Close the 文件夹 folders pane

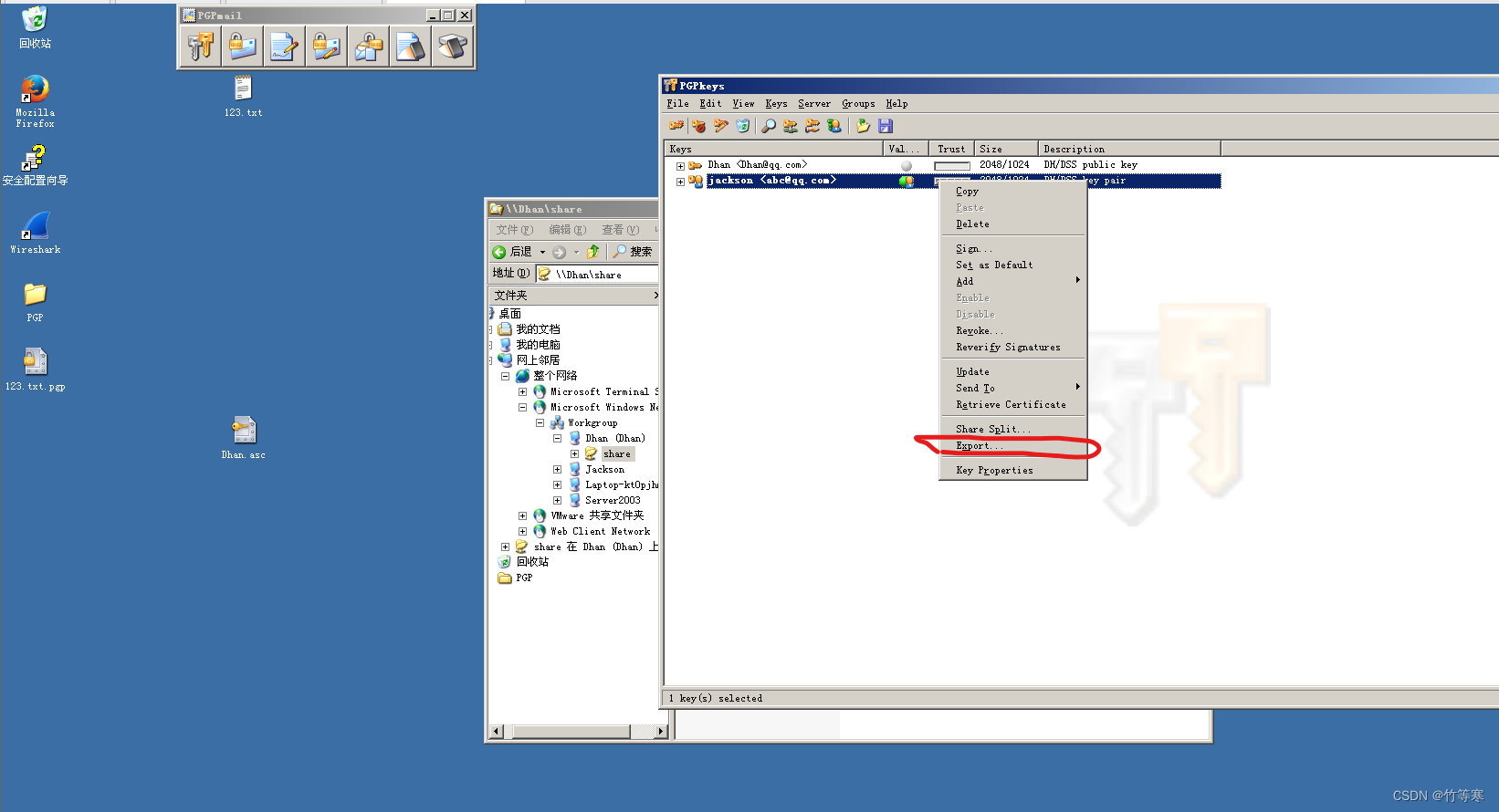pyautogui.click(x=655, y=296)
